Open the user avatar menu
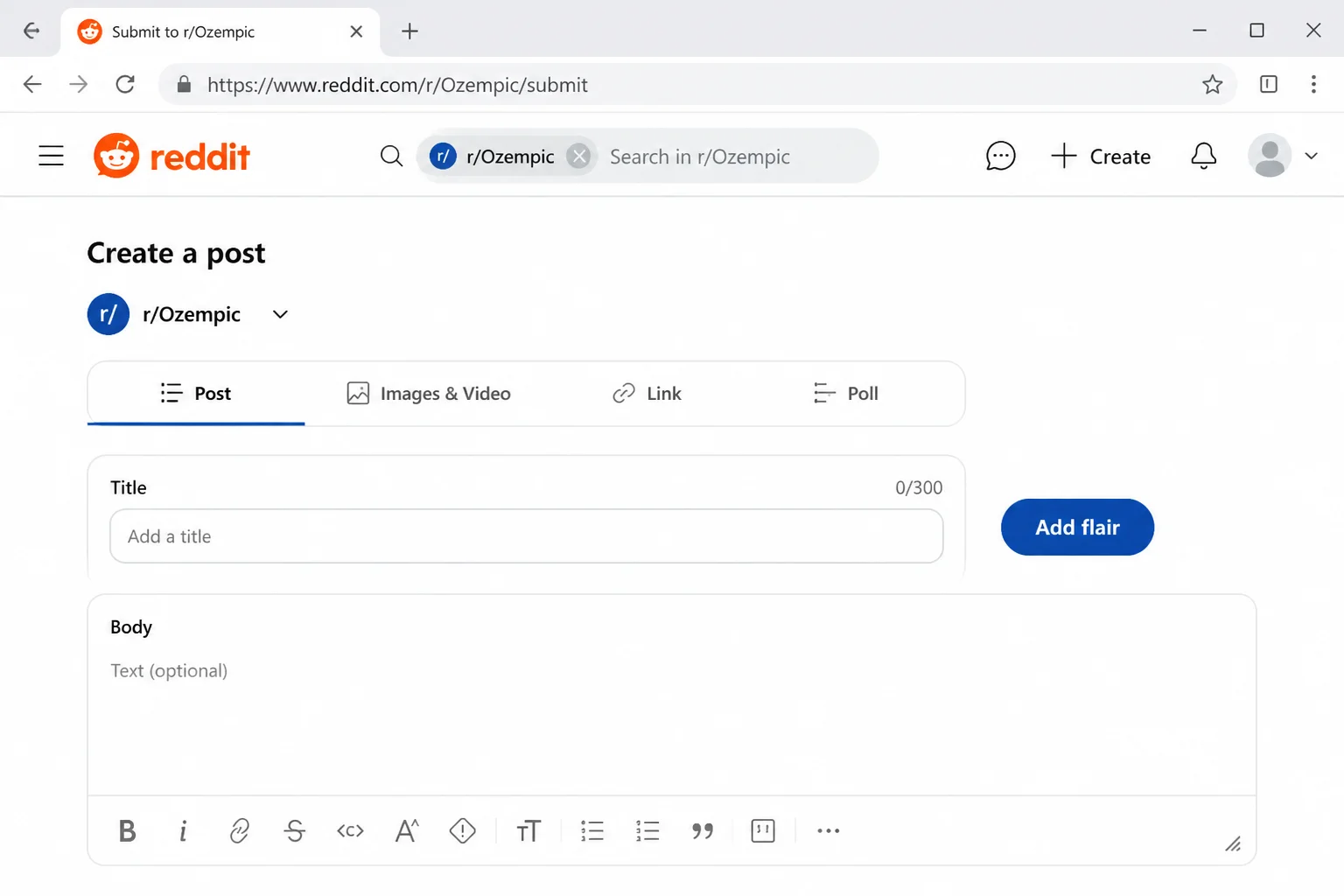This screenshot has width=1344, height=896. click(1270, 156)
